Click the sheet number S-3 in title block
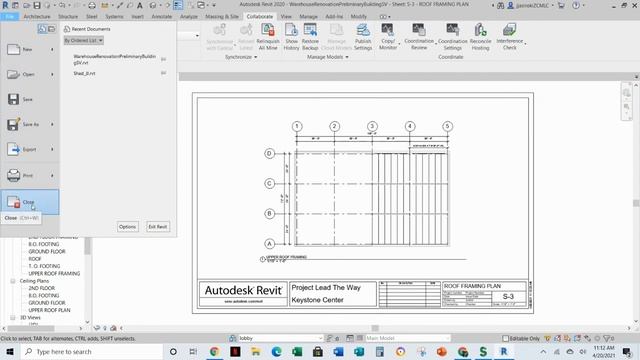Viewport: 640px width, 360px height. (508, 297)
